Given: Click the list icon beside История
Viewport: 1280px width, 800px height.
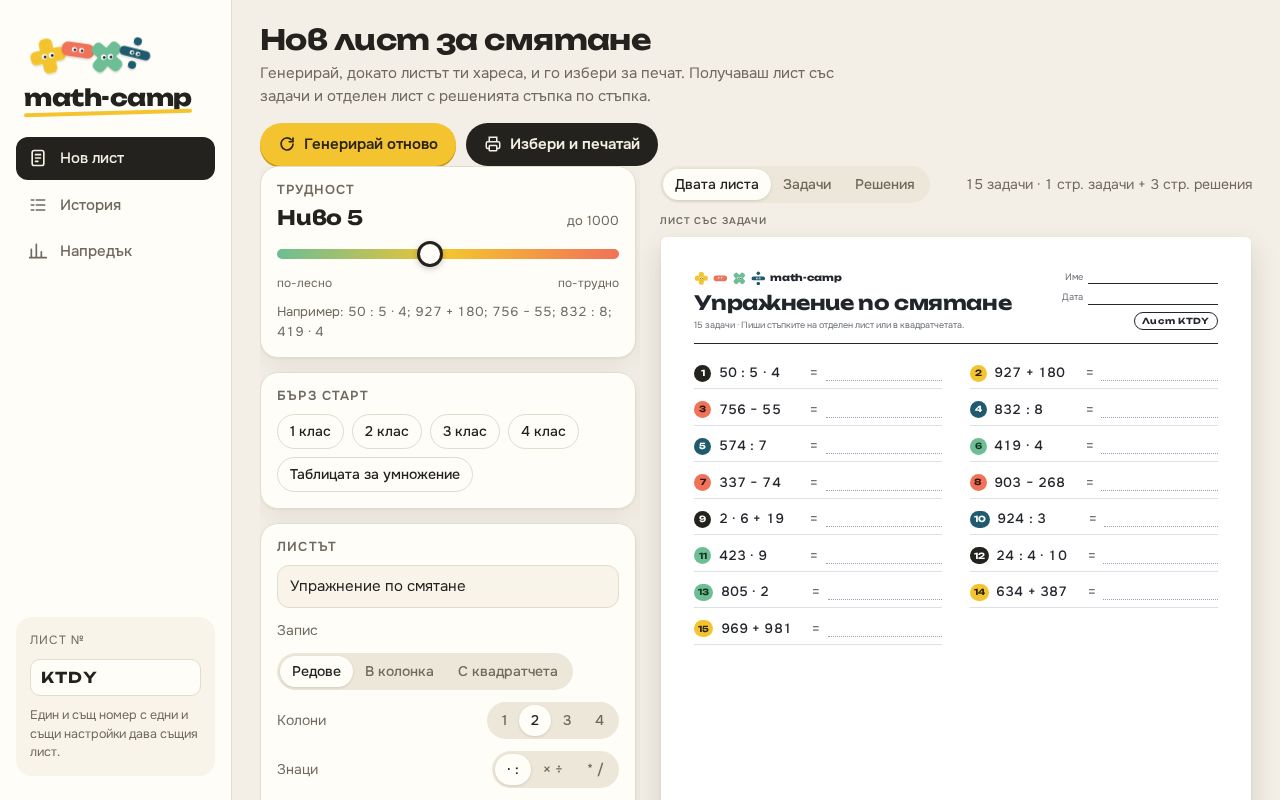Looking at the screenshot, I should (x=38, y=205).
